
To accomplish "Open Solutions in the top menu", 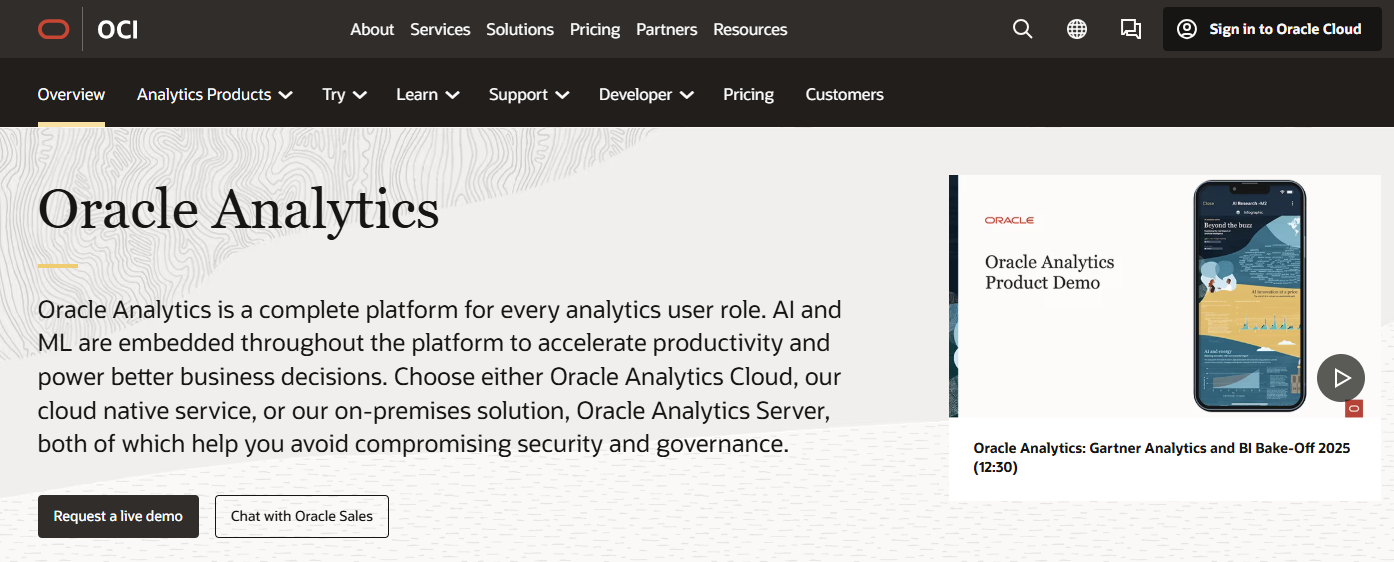I will point(520,29).
